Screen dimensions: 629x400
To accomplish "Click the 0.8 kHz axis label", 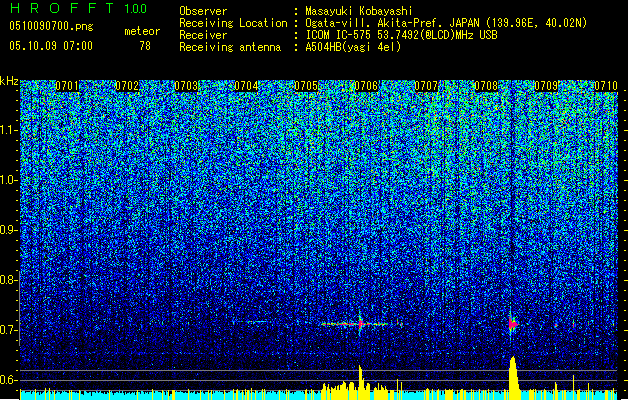I will 9,280.
